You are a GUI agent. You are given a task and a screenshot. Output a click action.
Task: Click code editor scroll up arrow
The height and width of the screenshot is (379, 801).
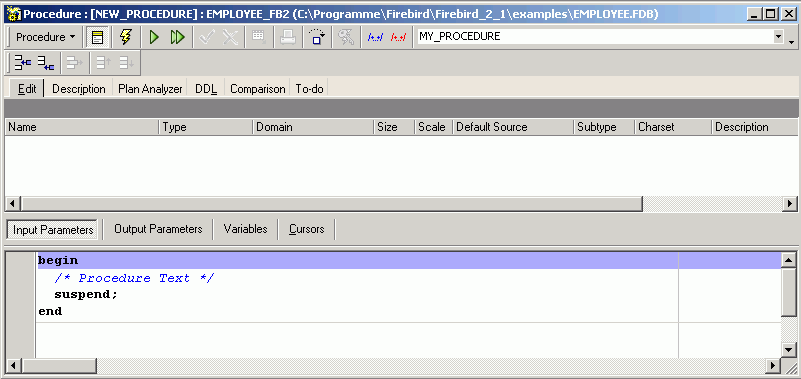[x=789, y=261]
